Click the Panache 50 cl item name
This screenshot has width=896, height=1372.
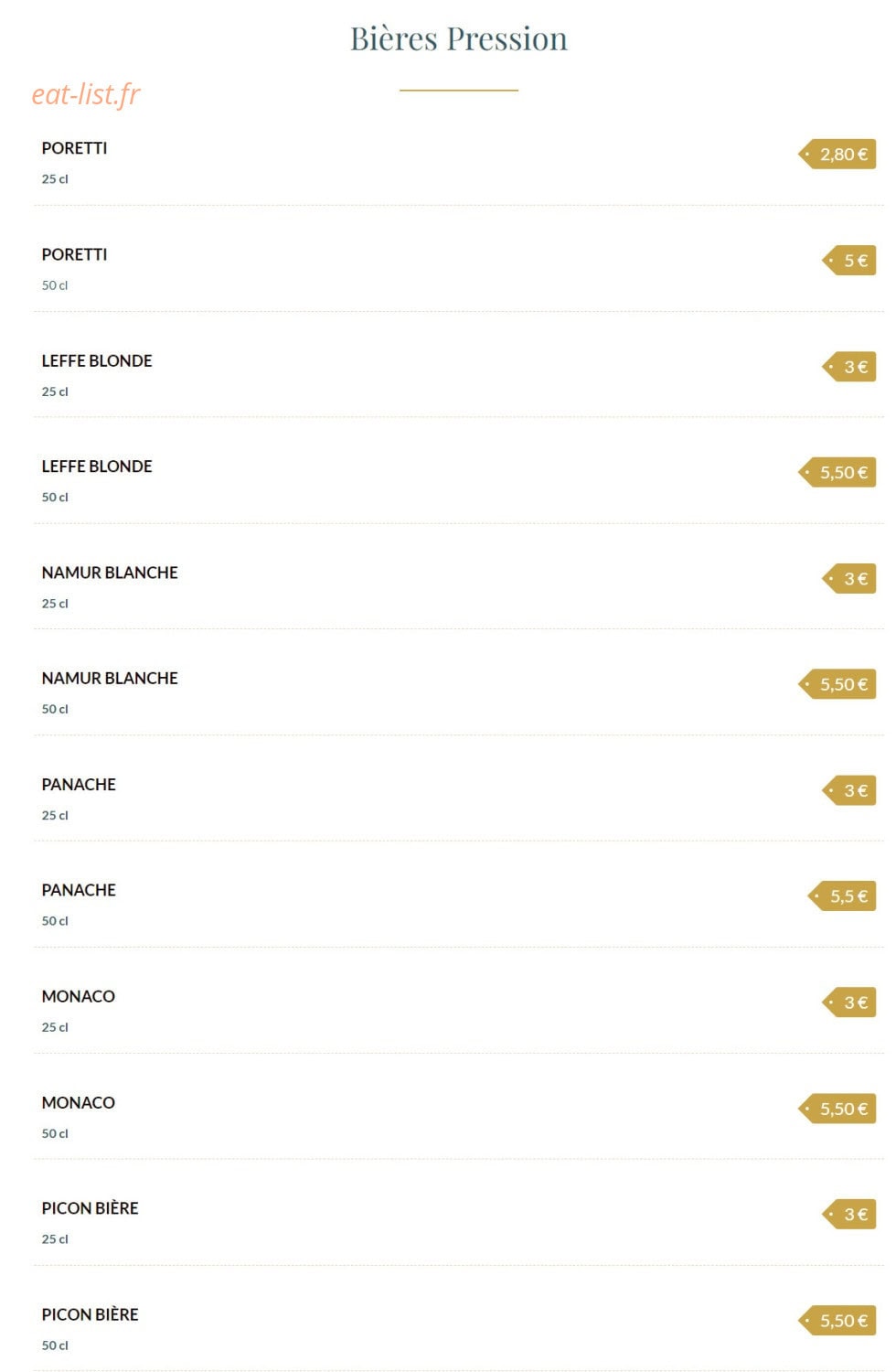(79, 890)
